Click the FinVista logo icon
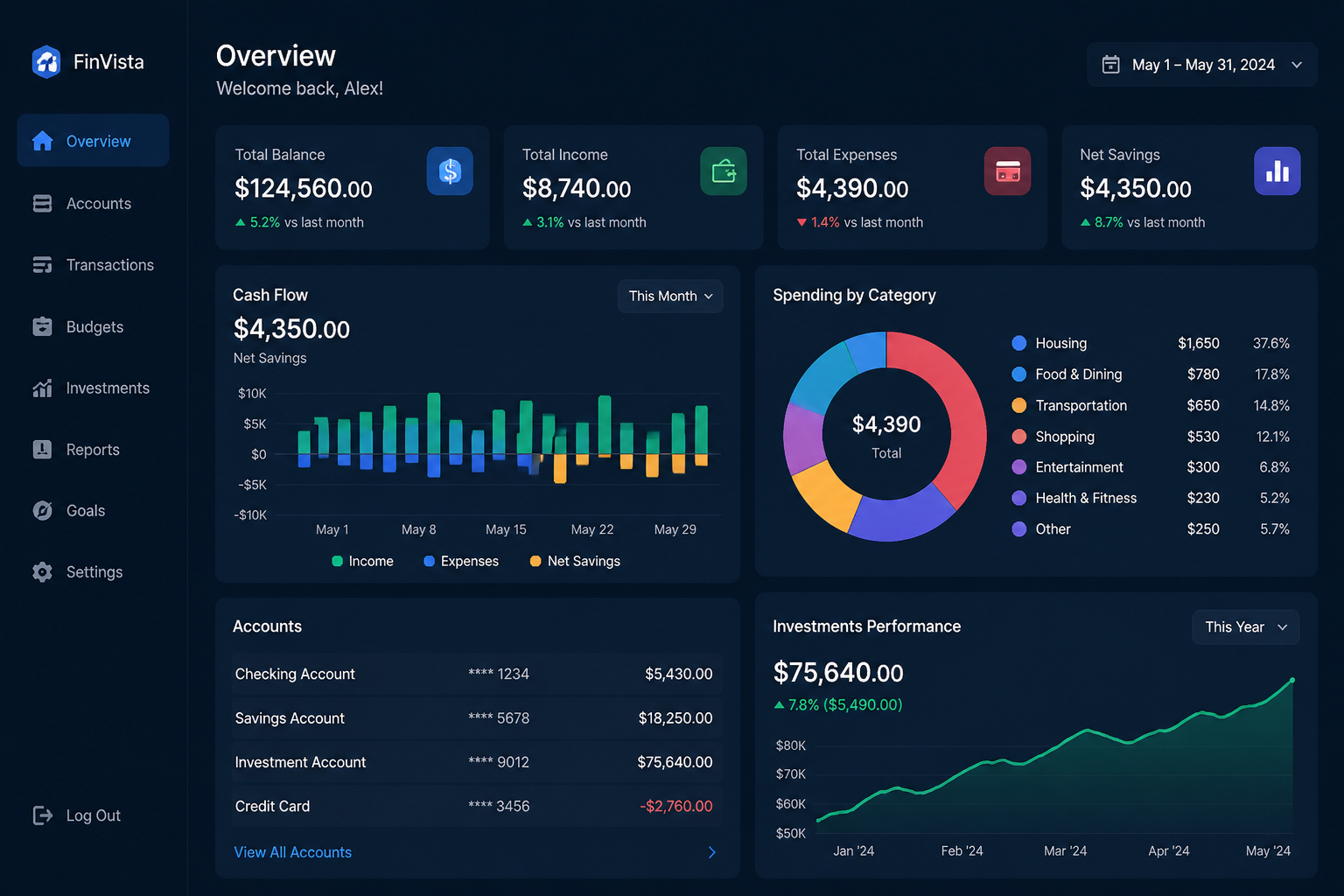 [x=46, y=62]
